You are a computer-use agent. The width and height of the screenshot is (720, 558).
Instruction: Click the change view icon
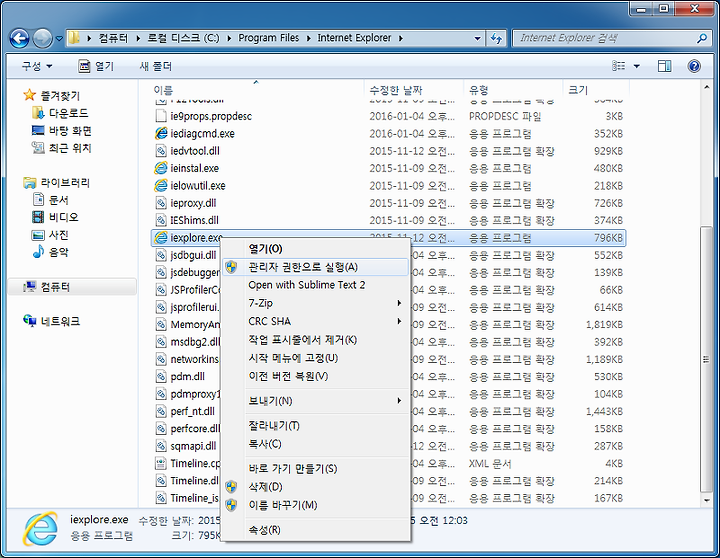(619, 66)
